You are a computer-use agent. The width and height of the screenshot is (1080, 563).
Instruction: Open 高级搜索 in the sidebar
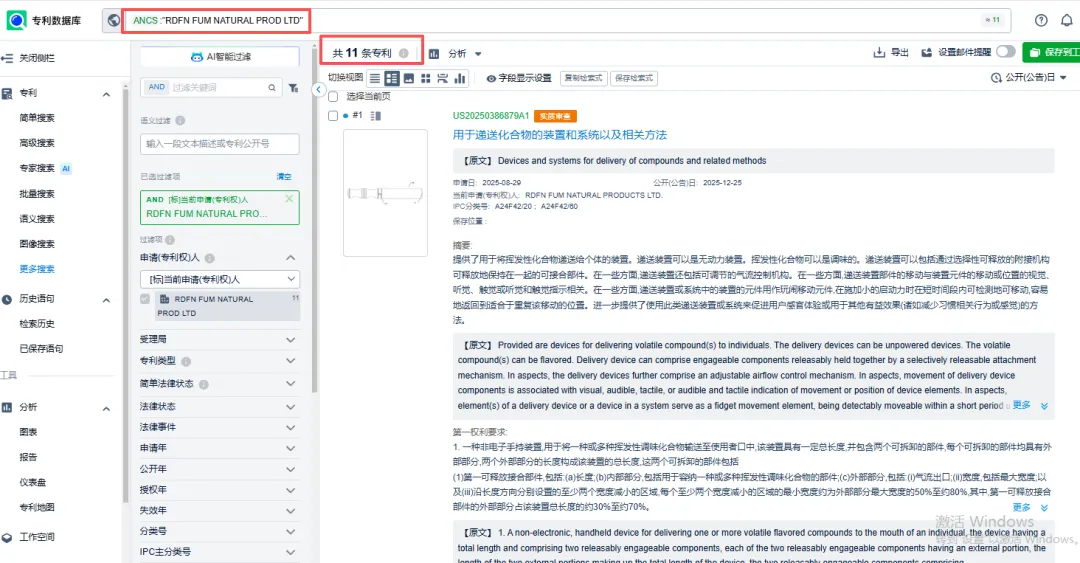point(37,143)
